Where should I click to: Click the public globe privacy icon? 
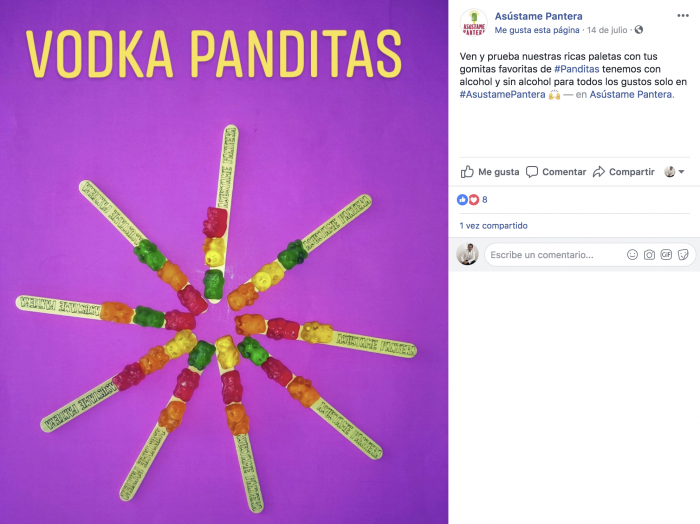pos(639,30)
